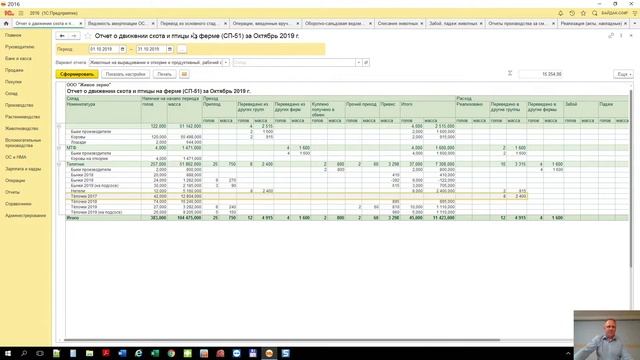Select the 'Телочки 2017' row
The width and height of the screenshot is (640, 360).
(x=296, y=196)
